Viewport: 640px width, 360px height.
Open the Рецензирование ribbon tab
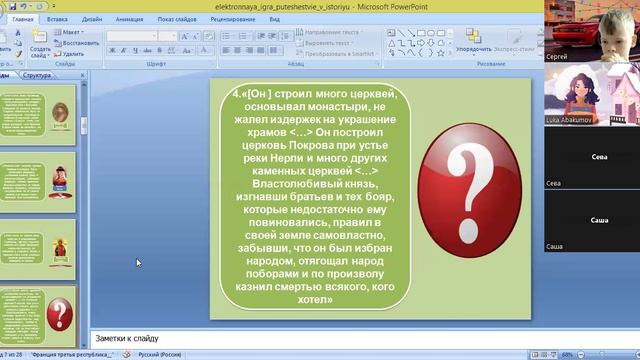pos(233,19)
